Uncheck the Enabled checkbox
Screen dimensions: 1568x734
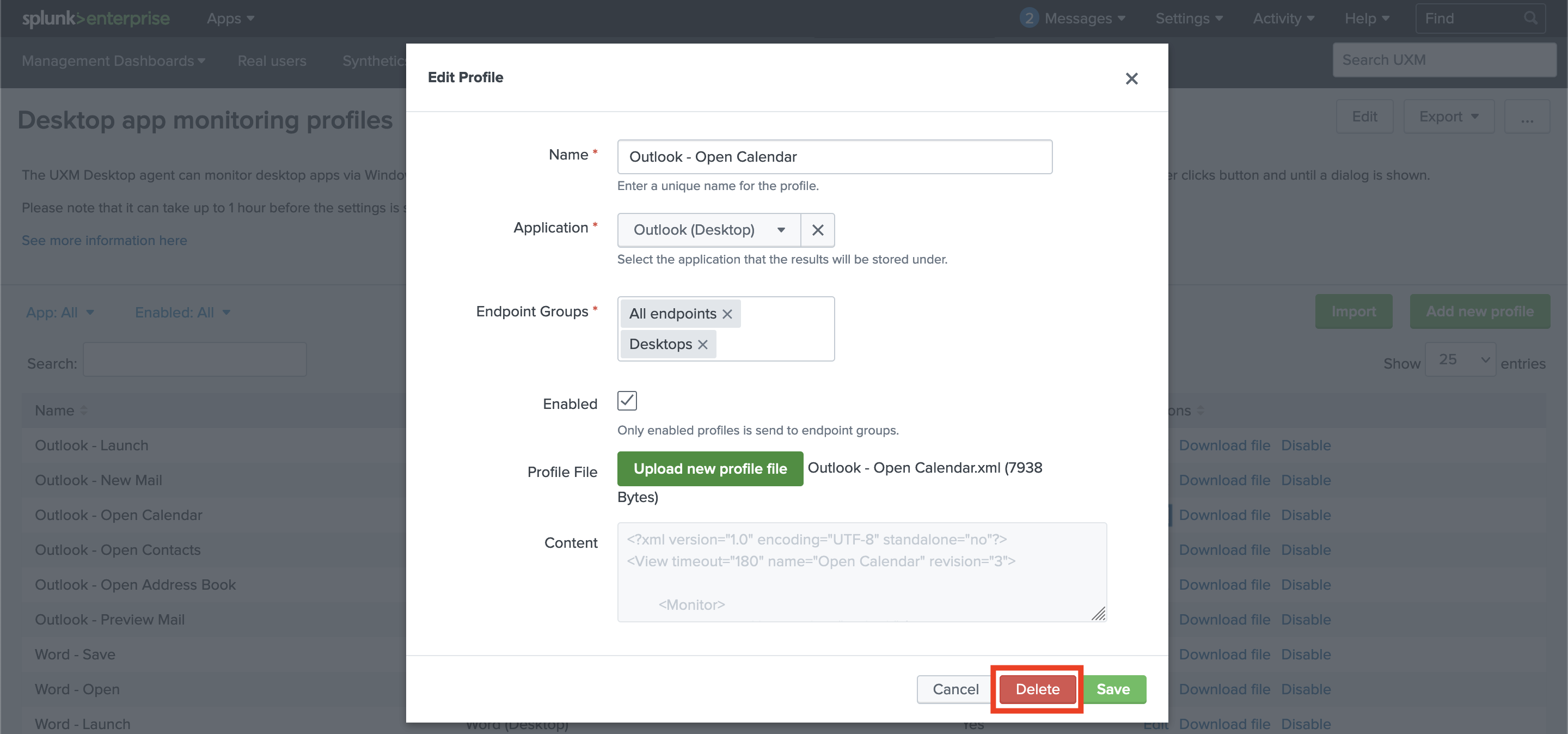click(x=626, y=400)
